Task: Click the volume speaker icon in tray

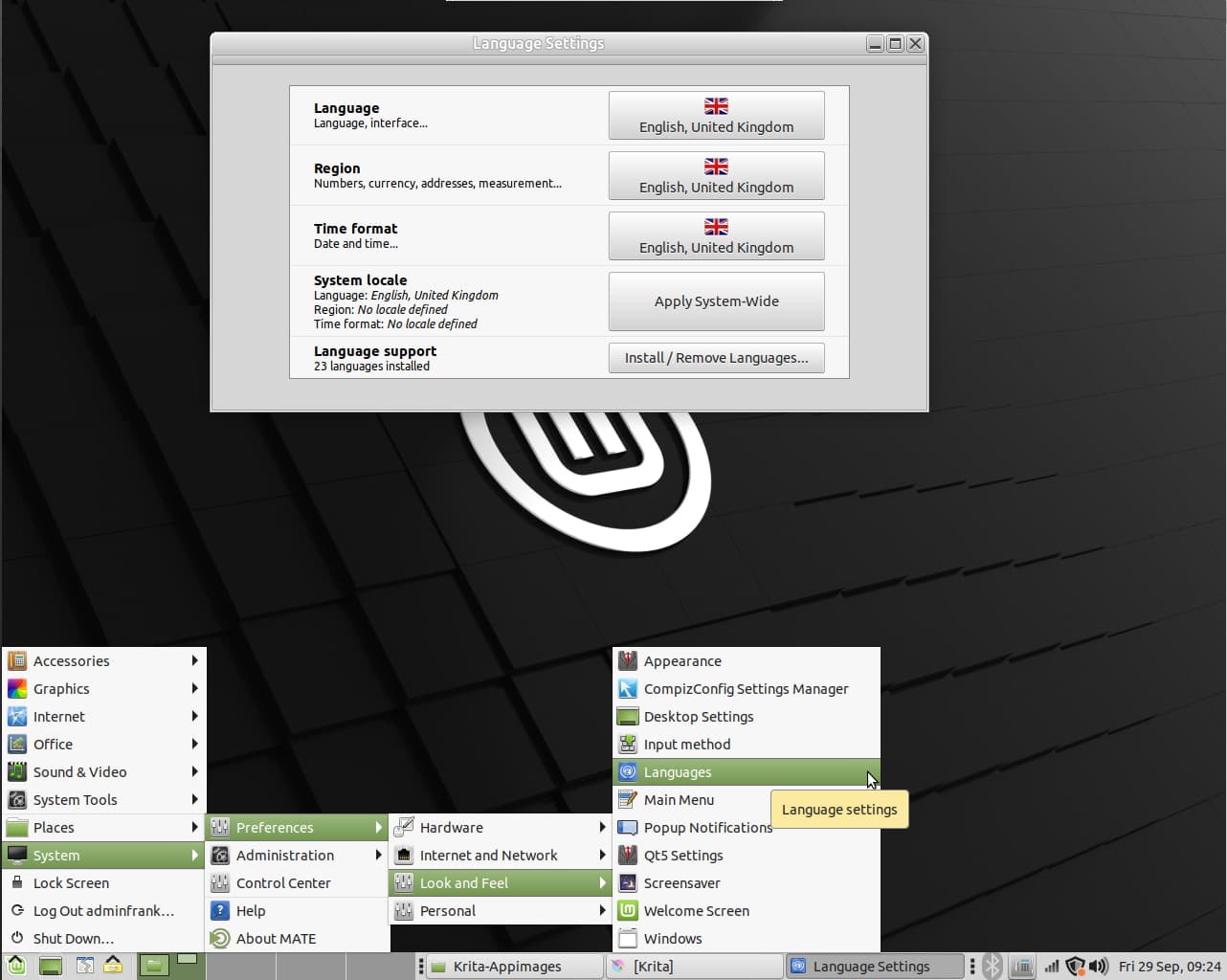Action: coord(1099,966)
